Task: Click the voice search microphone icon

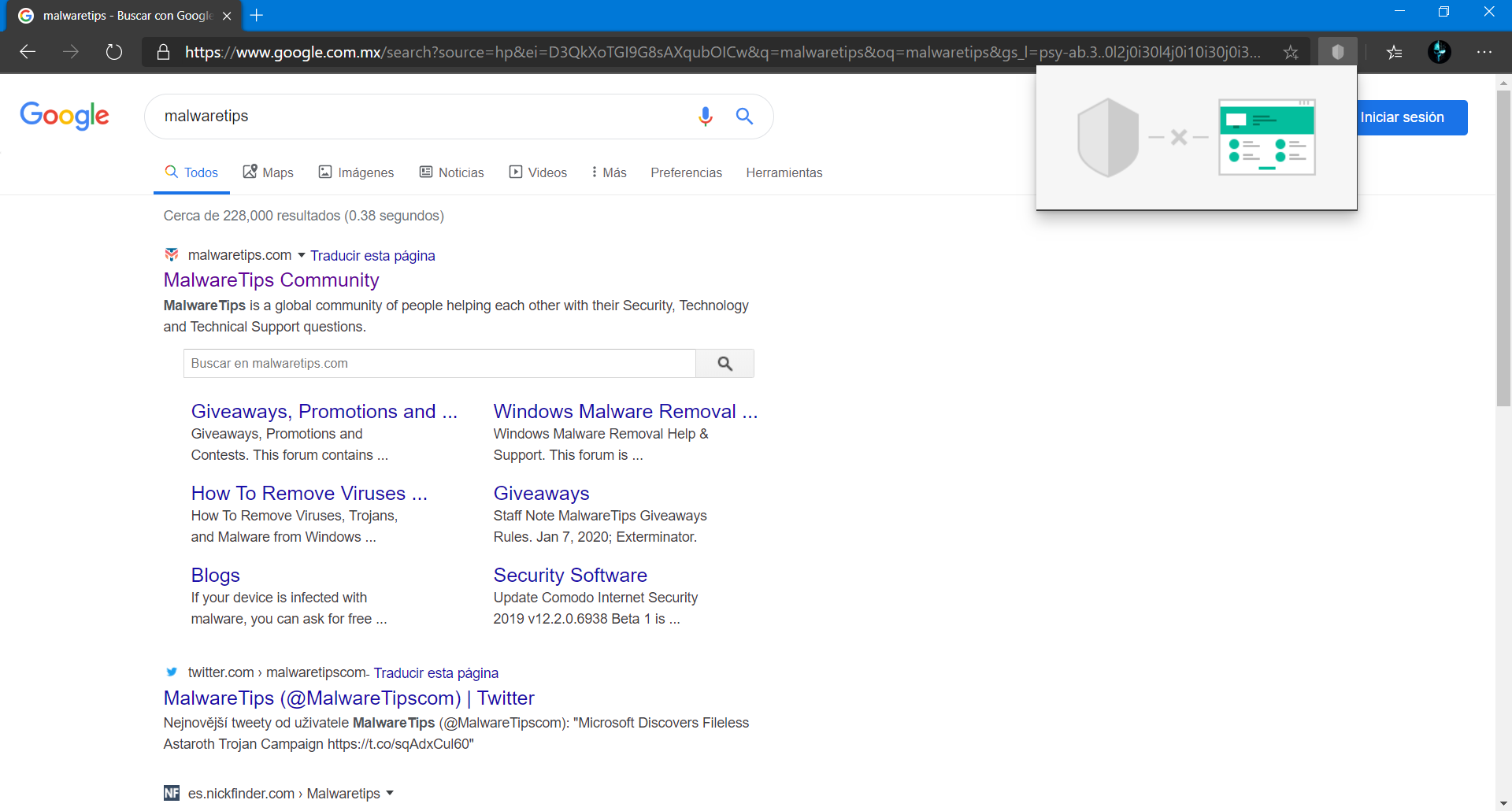Action: coord(705,117)
